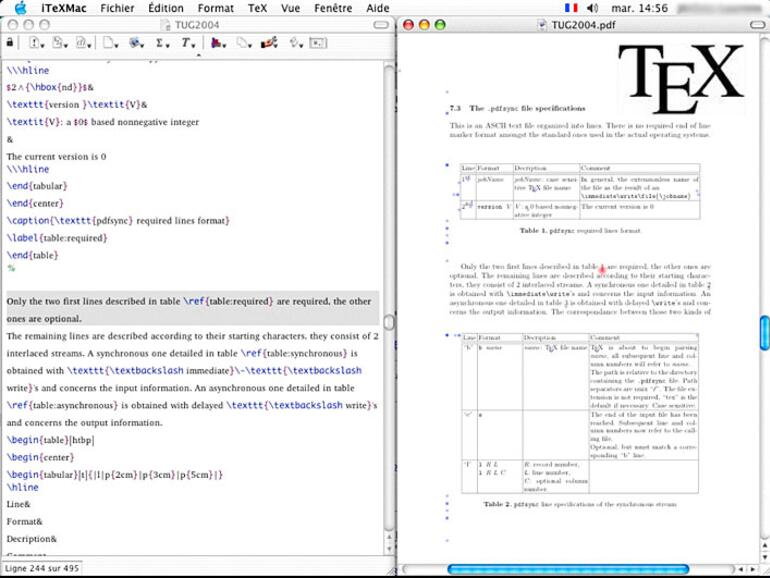Click the colored shapes toolbar icon
Screen dimensions: 770x578
tap(218, 42)
